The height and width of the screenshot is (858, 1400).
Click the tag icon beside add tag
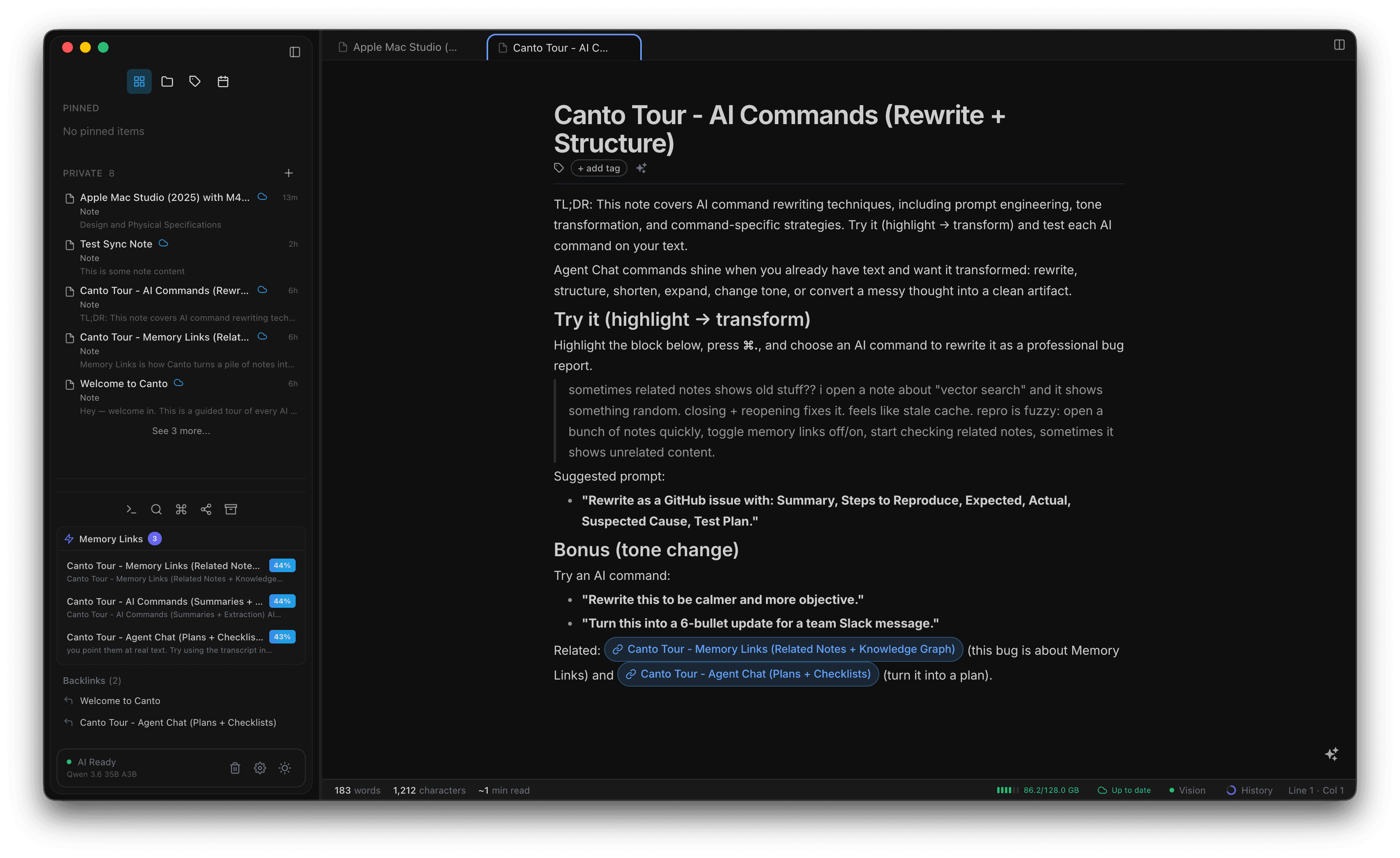[x=559, y=168]
